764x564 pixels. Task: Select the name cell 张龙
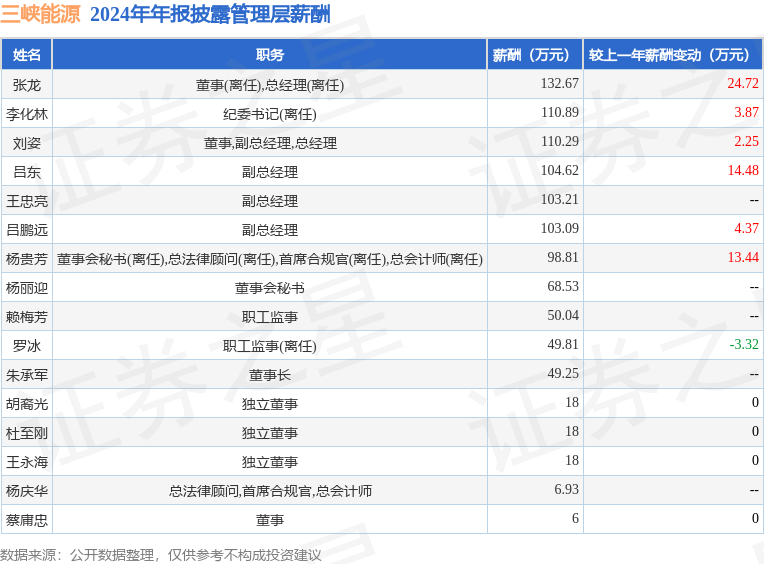click(27, 85)
